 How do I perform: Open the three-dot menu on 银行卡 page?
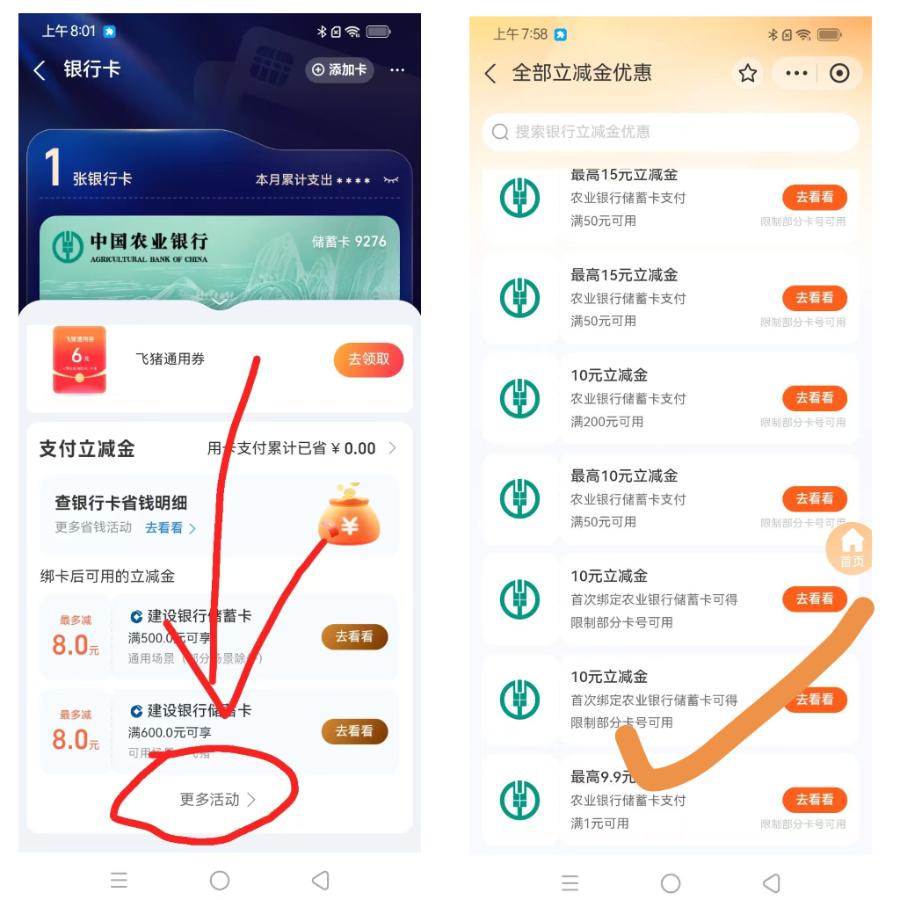pyautogui.click(x=397, y=70)
